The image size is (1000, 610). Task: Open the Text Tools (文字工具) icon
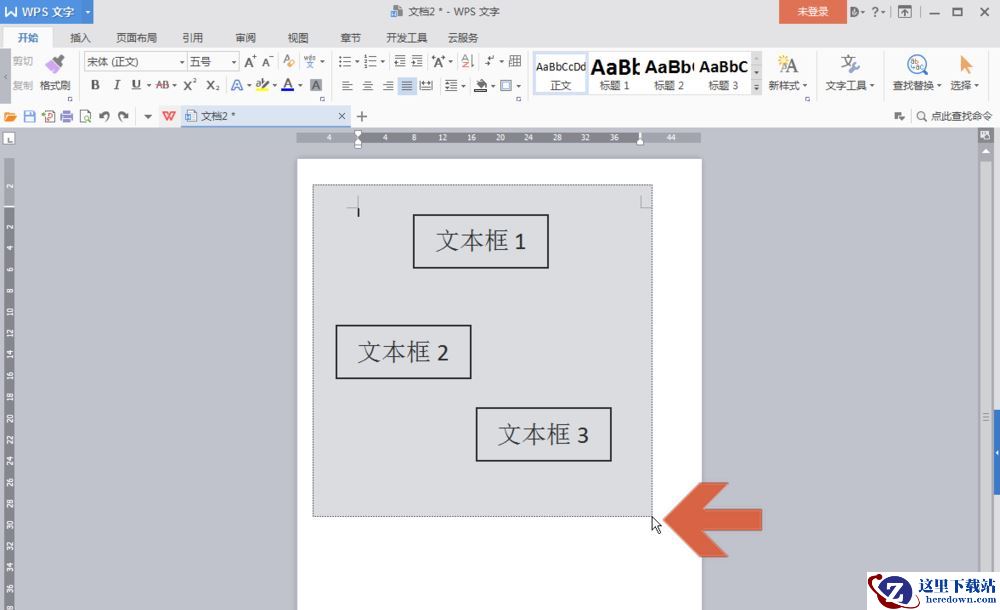pyautogui.click(x=849, y=64)
